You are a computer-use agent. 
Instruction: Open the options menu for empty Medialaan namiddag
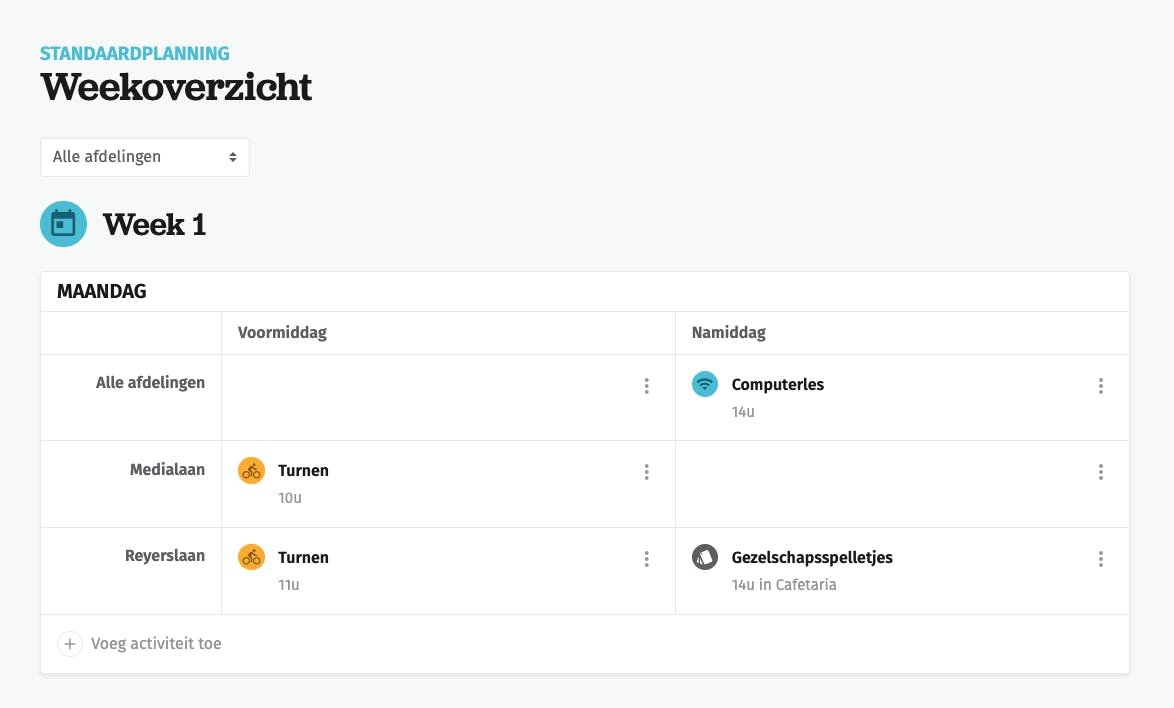click(x=1101, y=472)
